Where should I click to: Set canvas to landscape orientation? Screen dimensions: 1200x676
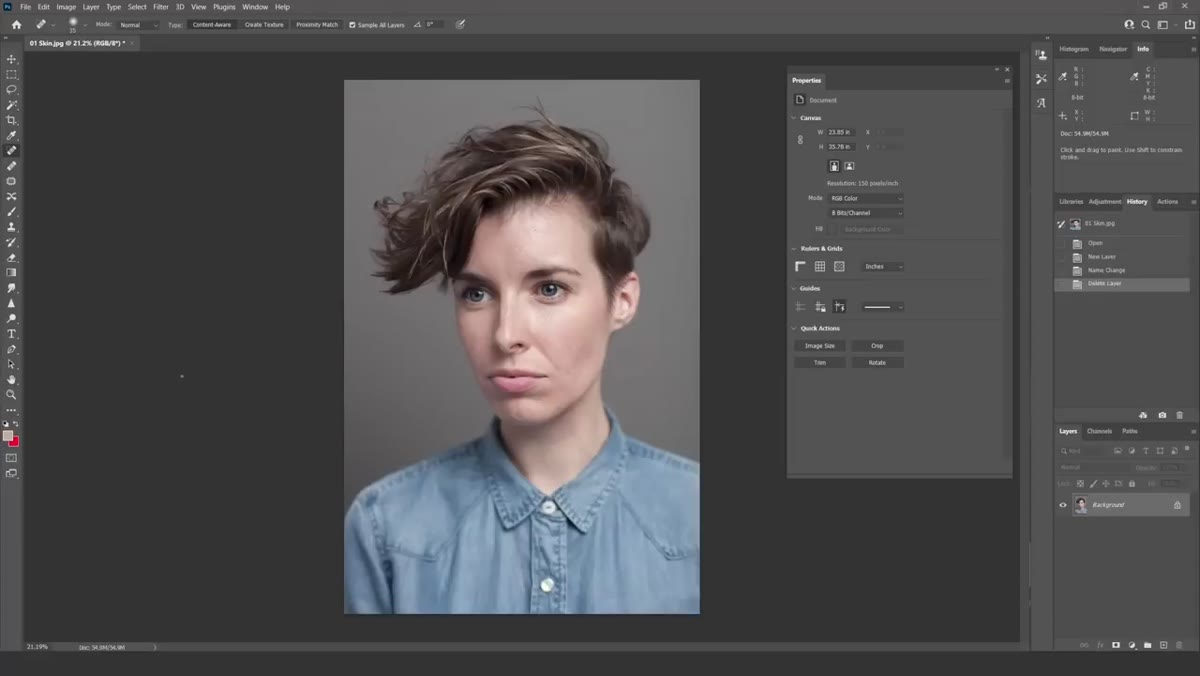(x=849, y=166)
